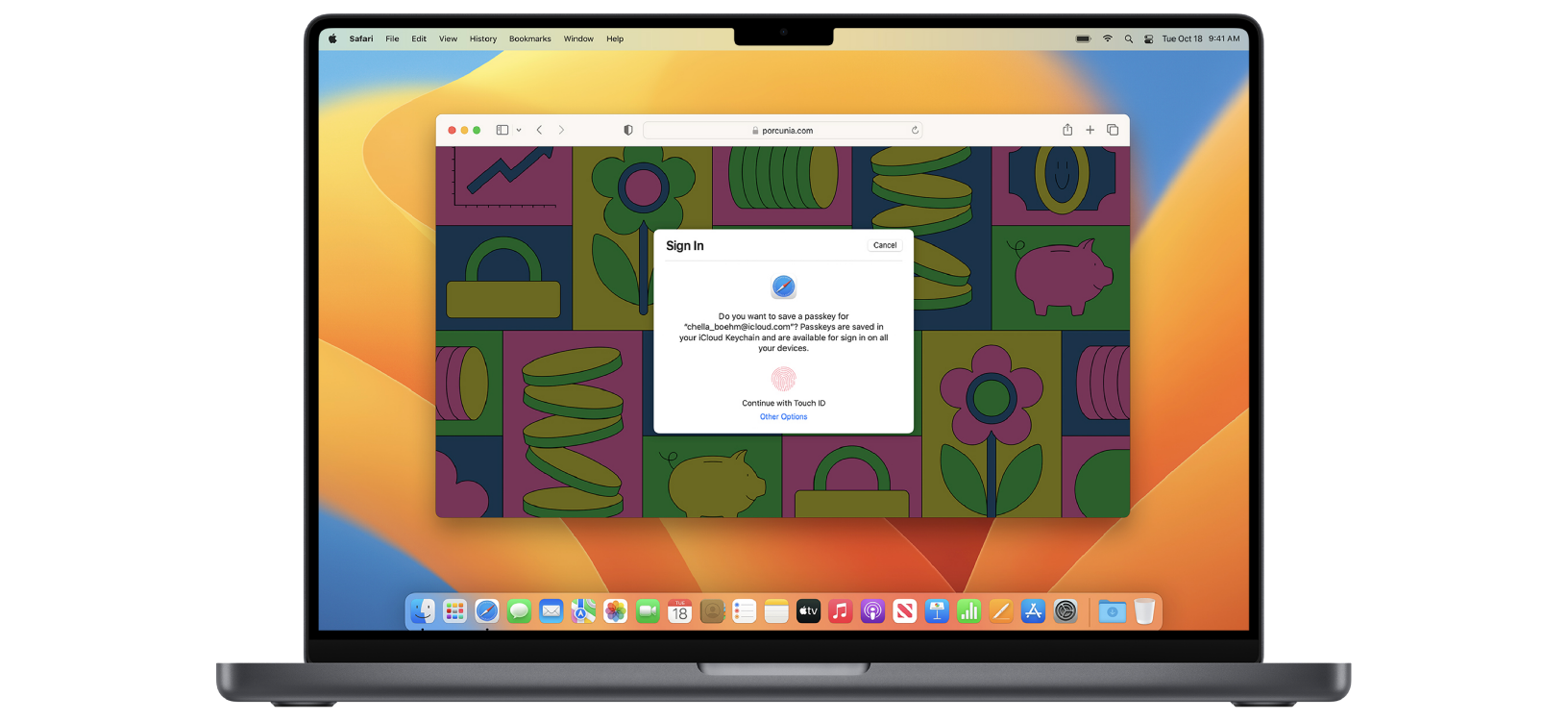Open the Help menu
This screenshot has height=721, width=1568.
coord(615,39)
